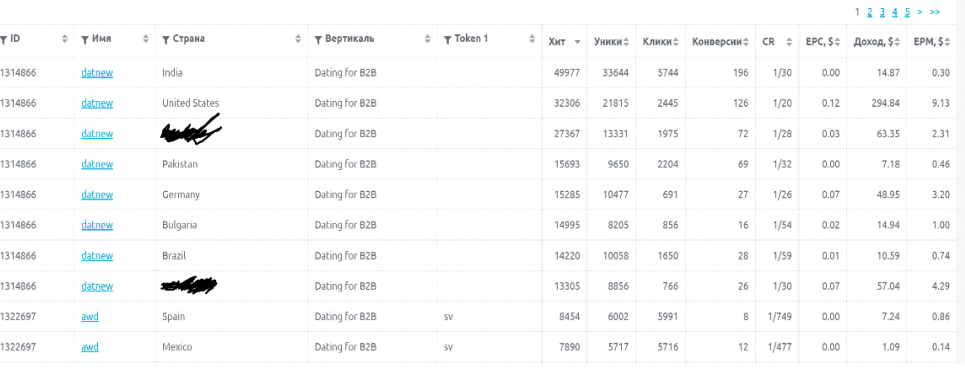The width and height of the screenshot is (965, 385).
Task: Toggle sorting on the CR column
Action: pyautogui.click(x=789, y=42)
